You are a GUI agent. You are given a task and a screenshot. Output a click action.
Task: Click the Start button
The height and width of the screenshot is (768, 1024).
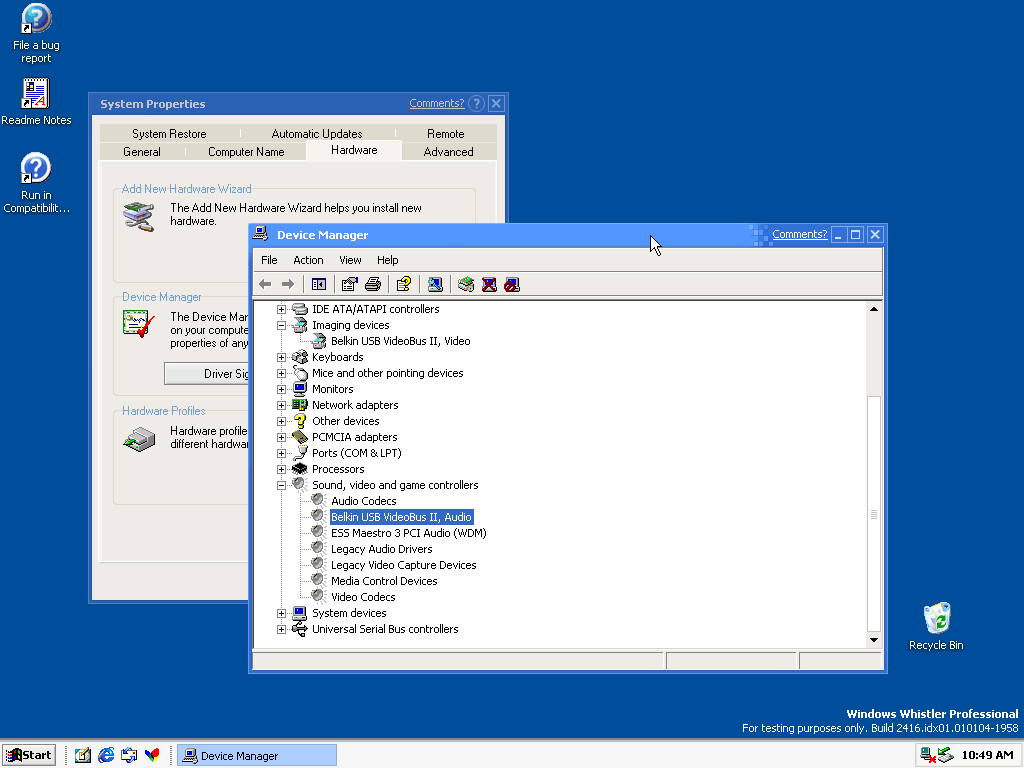click(29, 755)
